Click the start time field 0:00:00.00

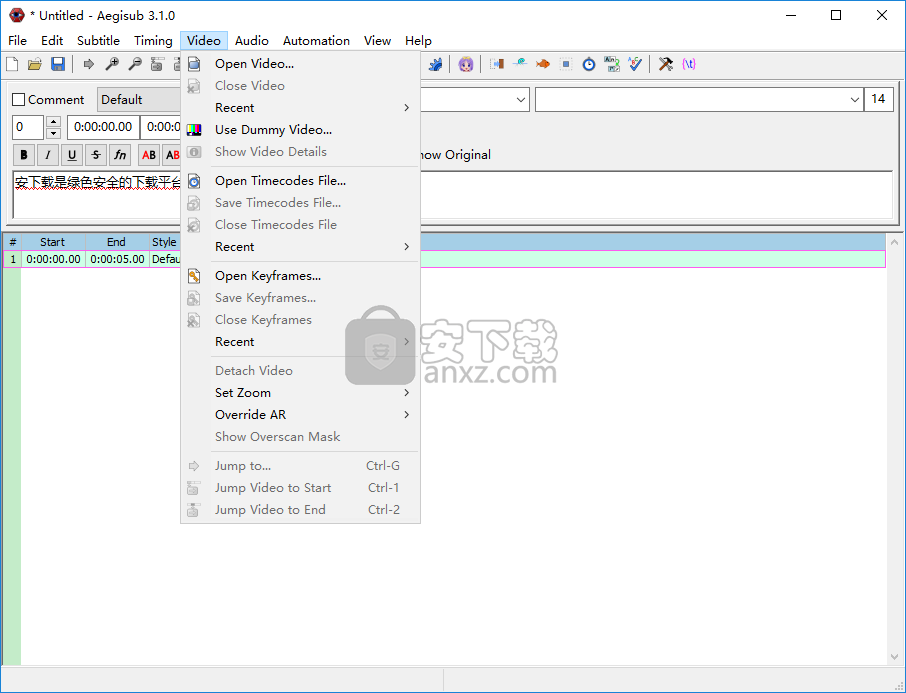103,127
